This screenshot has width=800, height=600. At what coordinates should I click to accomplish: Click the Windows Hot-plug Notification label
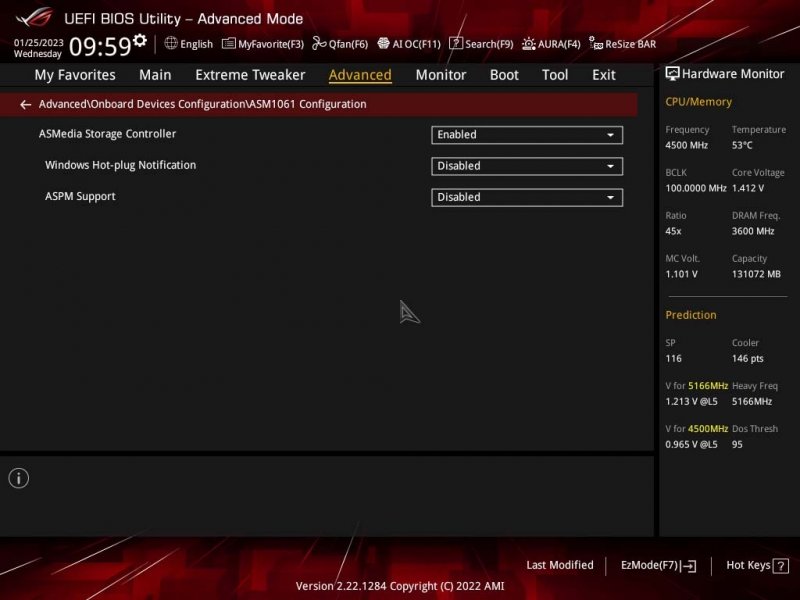[x=120, y=165]
